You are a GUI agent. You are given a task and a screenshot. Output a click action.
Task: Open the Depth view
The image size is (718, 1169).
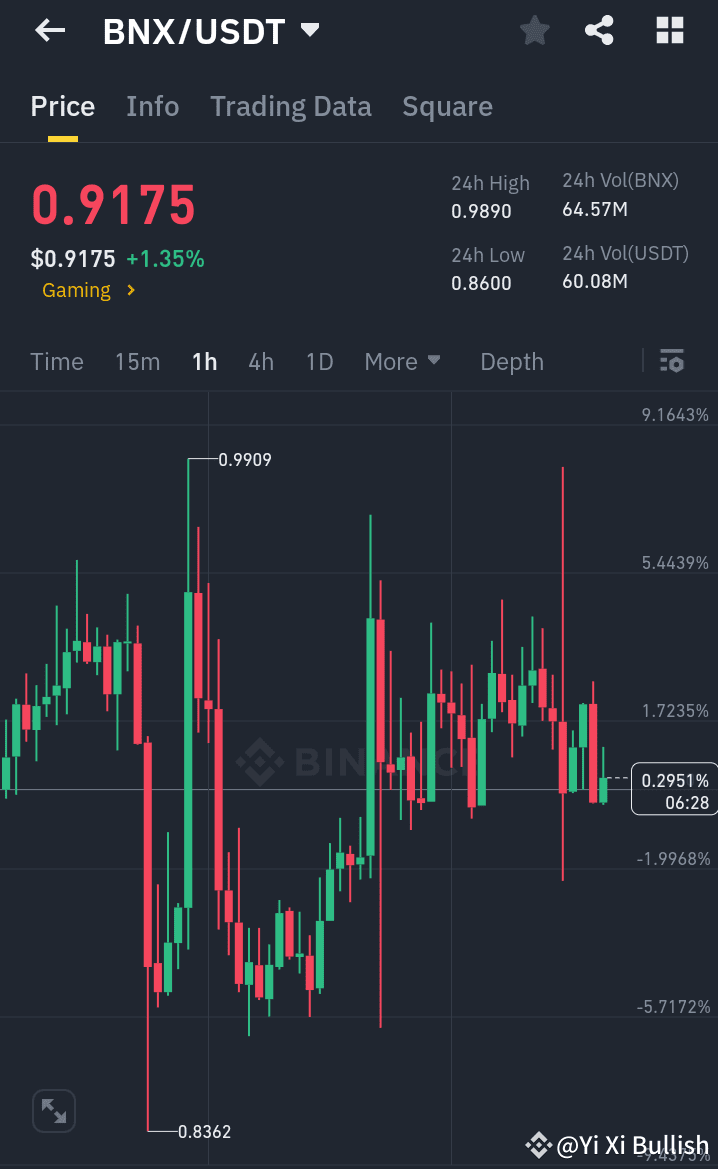(x=511, y=361)
